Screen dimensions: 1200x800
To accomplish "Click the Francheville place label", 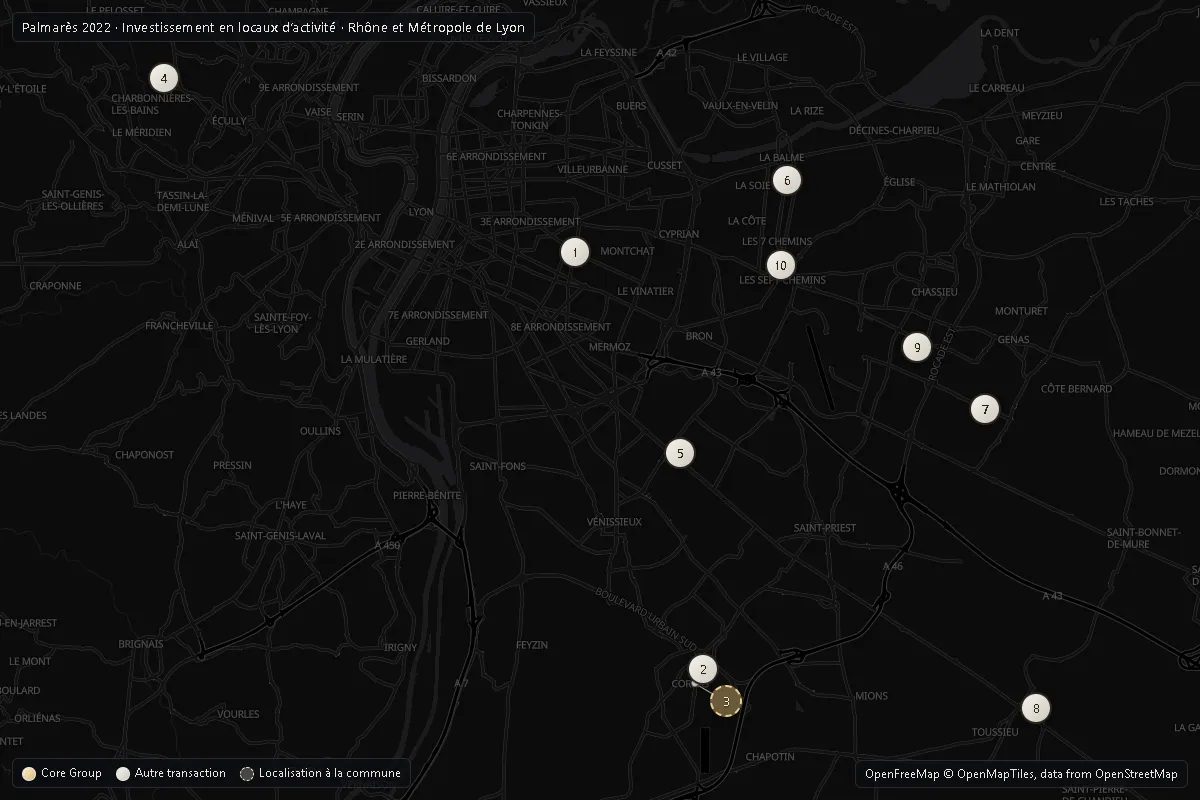I will coord(179,326).
